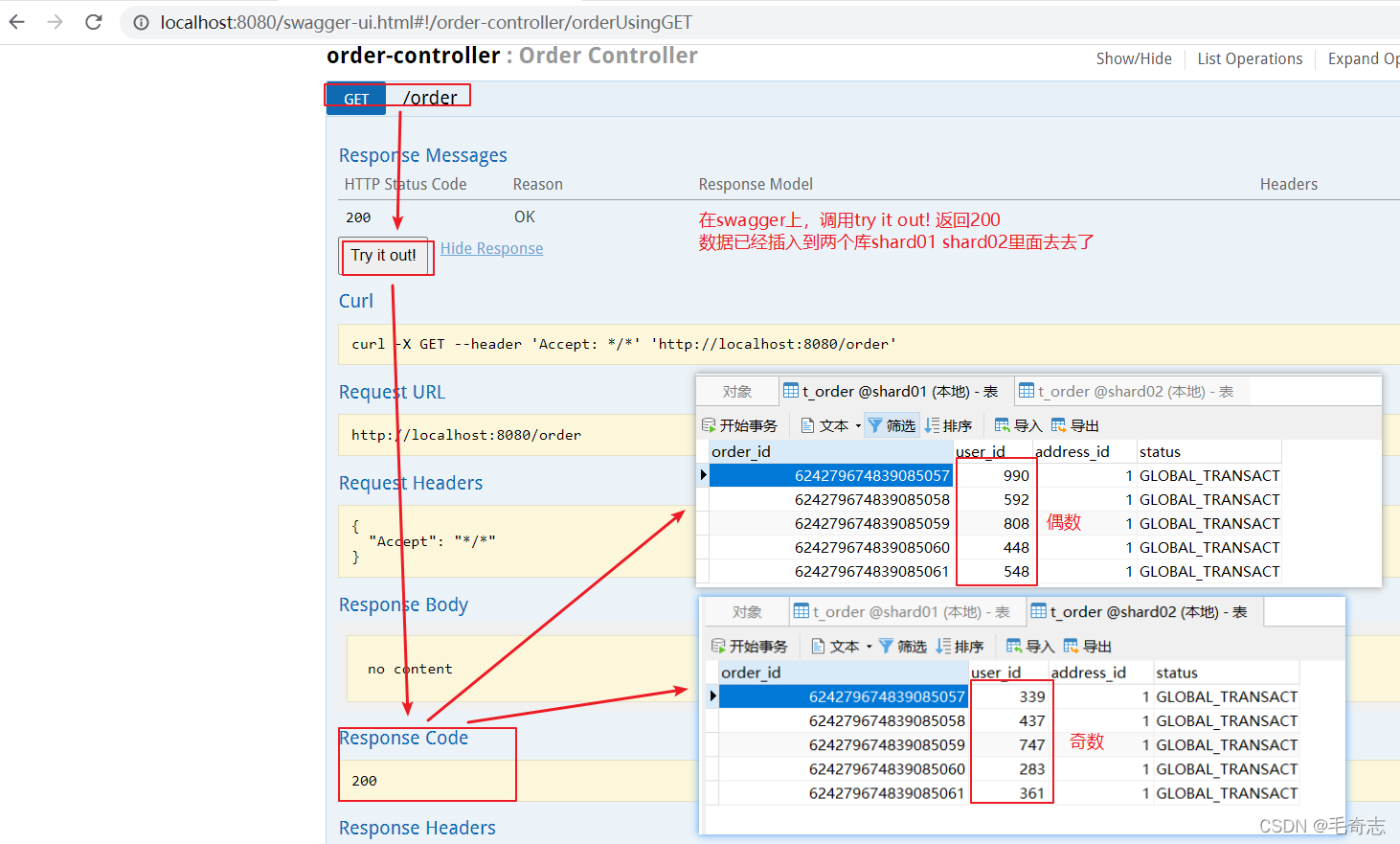The width and height of the screenshot is (1400, 844).
Task: Click the Try it out! button
Action: point(383,256)
